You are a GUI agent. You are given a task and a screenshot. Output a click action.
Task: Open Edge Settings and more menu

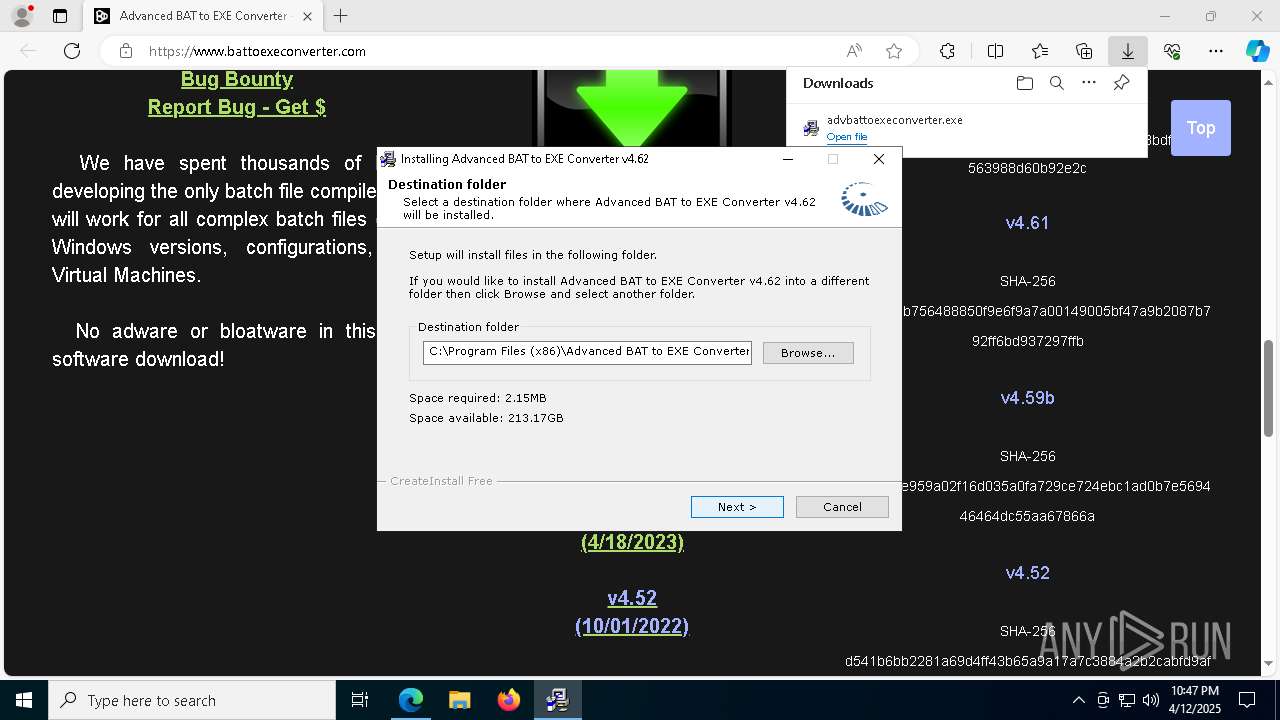pyautogui.click(x=1216, y=51)
